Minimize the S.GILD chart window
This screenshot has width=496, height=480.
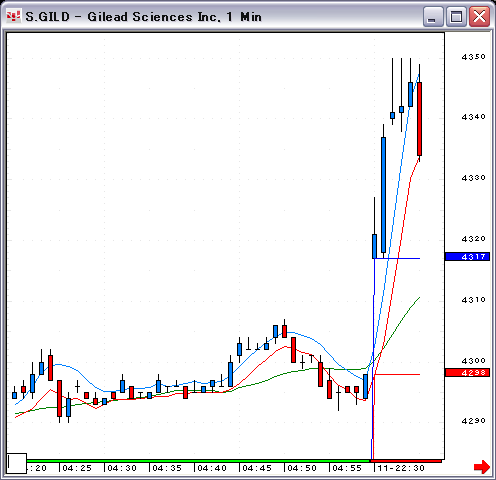click(x=433, y=17)
